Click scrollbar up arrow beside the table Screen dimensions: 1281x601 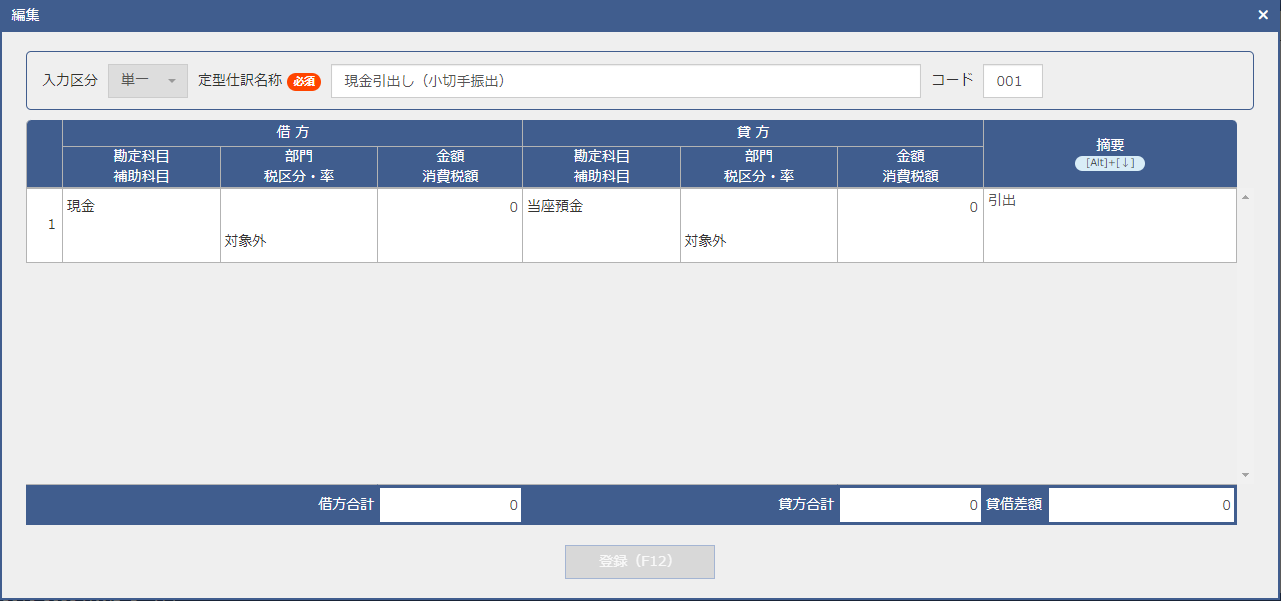1245,197
